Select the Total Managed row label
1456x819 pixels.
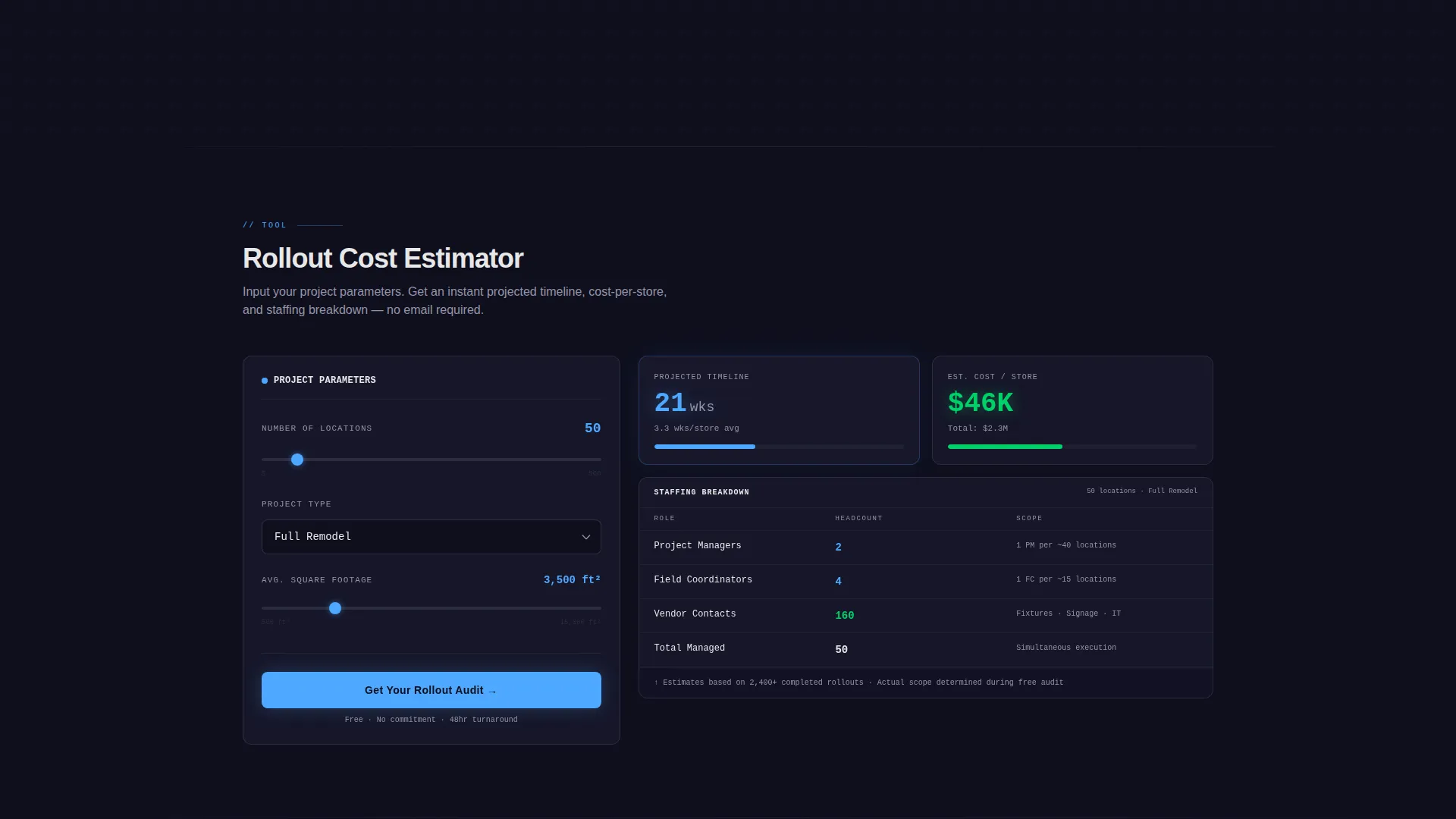[x=689, y=648]
